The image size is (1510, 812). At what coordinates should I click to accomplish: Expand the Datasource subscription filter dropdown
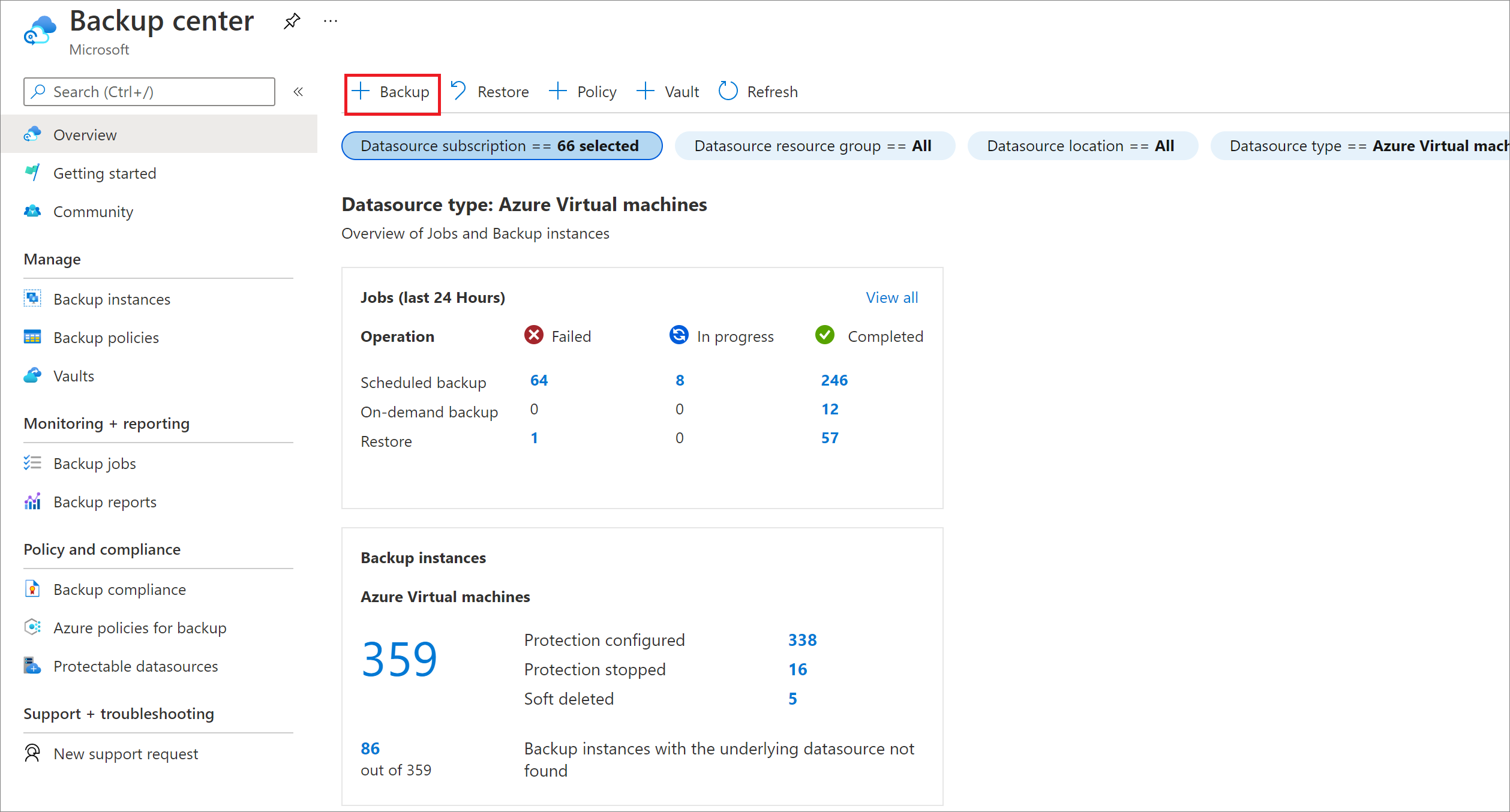(500, 144)
